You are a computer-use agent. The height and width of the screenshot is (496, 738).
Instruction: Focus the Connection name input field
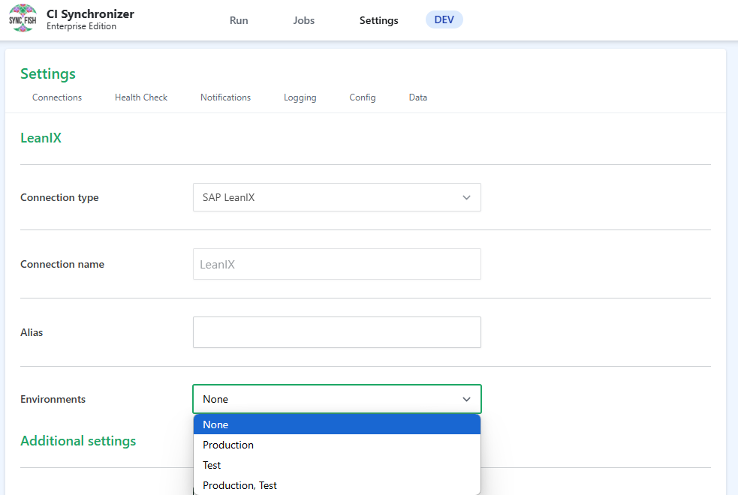(x=337, y=264)
